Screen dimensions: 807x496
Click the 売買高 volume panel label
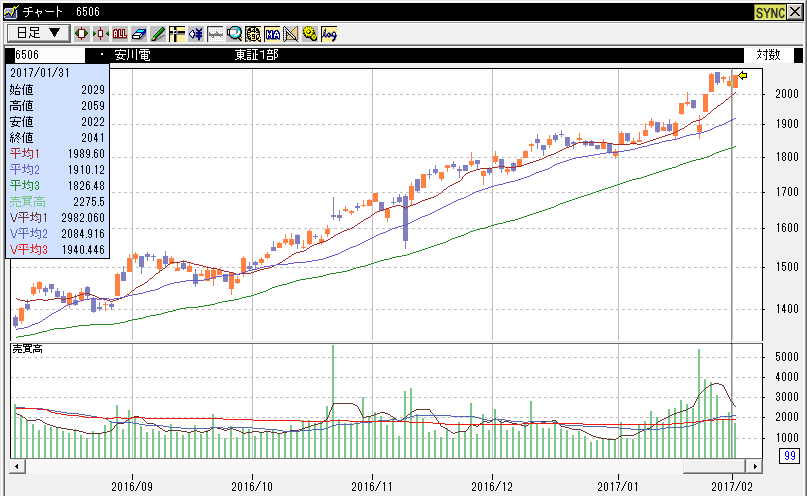(x=25, y=349)
